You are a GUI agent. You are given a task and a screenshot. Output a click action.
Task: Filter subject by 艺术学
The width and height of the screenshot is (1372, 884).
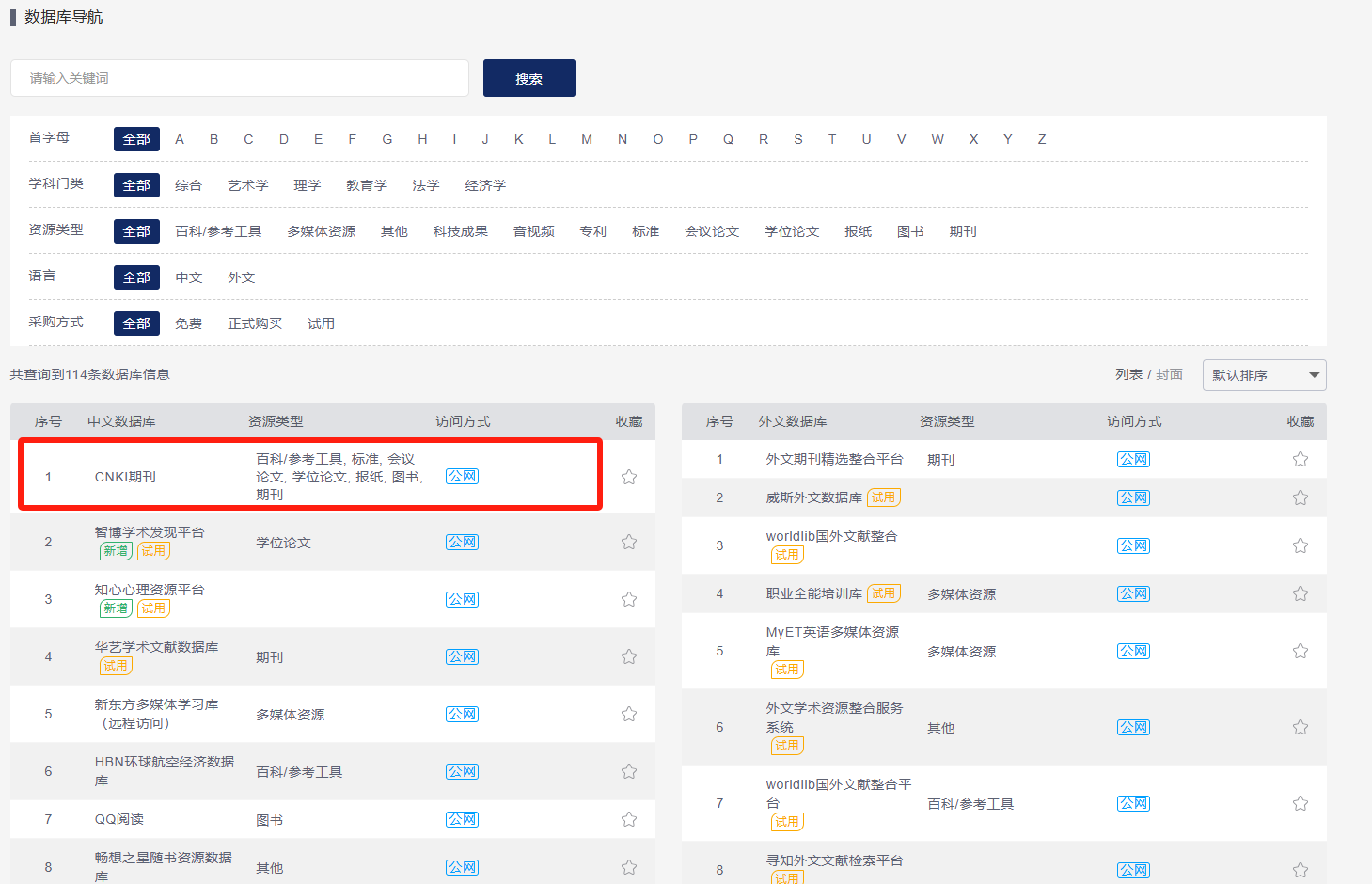(x=248, y=185)
